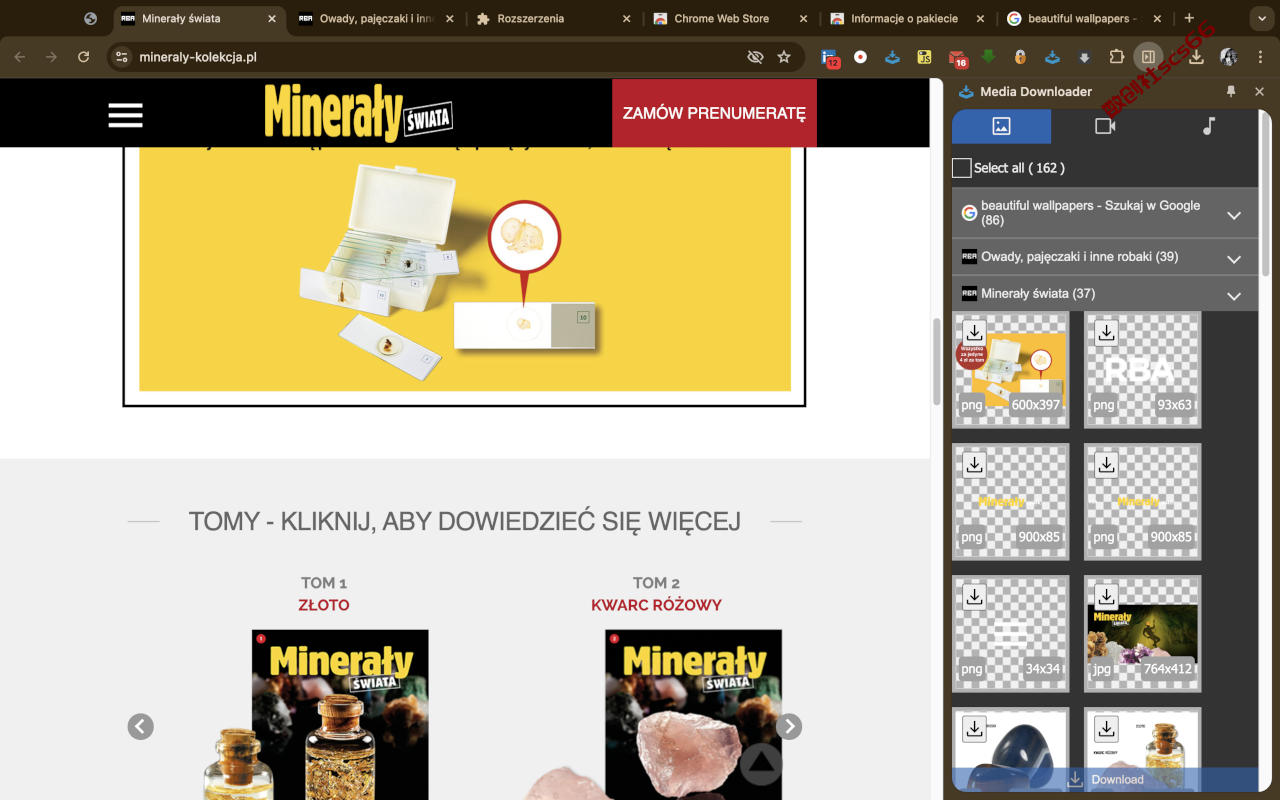
Task: Close the Media Downloader side panel
Action: (x=1259, y=91)
